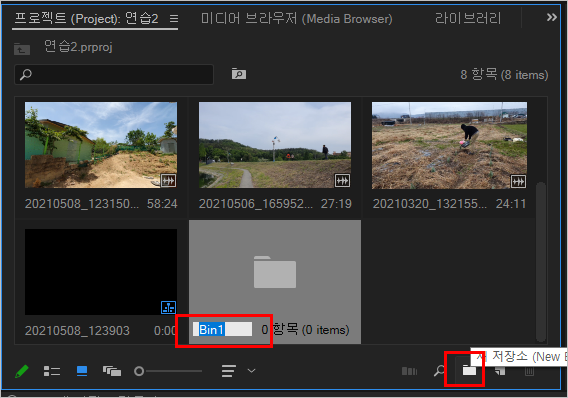Select the 20210508_123903 sequence thumbnail

[x=101, y=272]
